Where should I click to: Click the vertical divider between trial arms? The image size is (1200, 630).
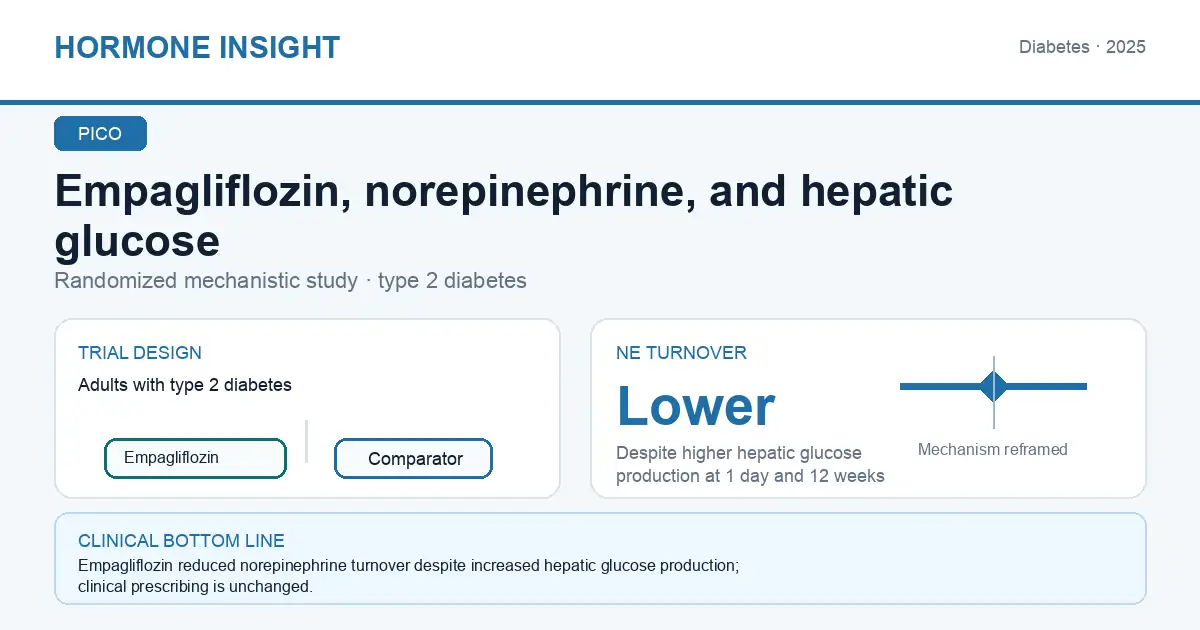[306, 441]
